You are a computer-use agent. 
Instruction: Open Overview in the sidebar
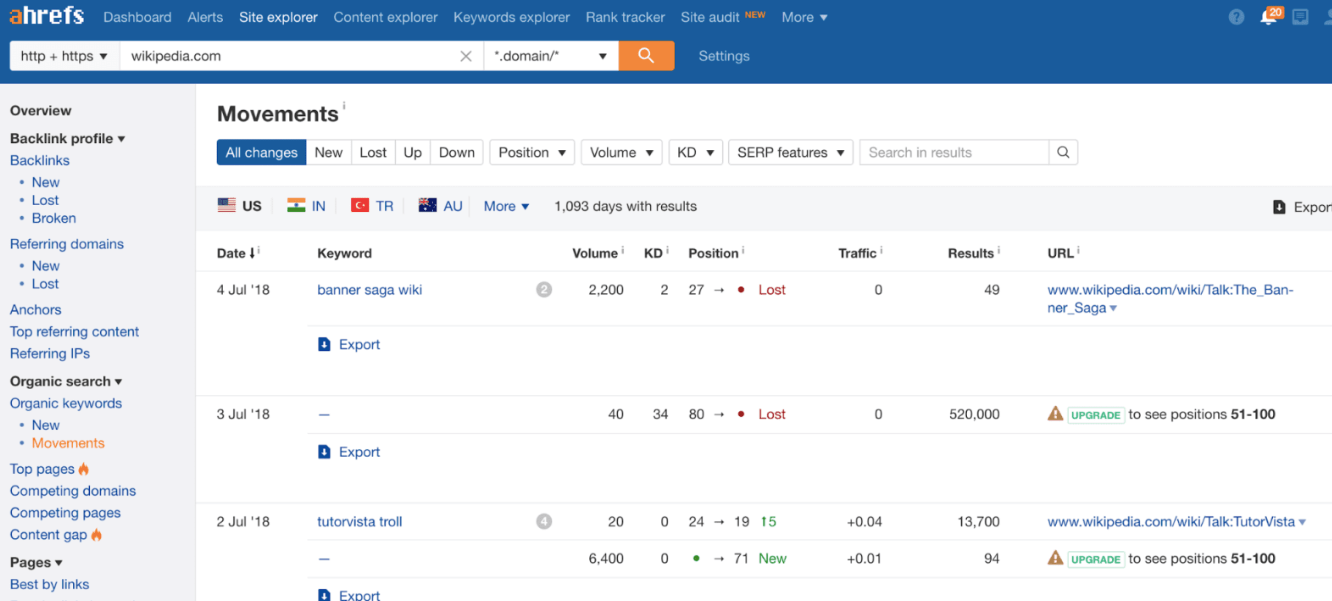click(41, 111)
